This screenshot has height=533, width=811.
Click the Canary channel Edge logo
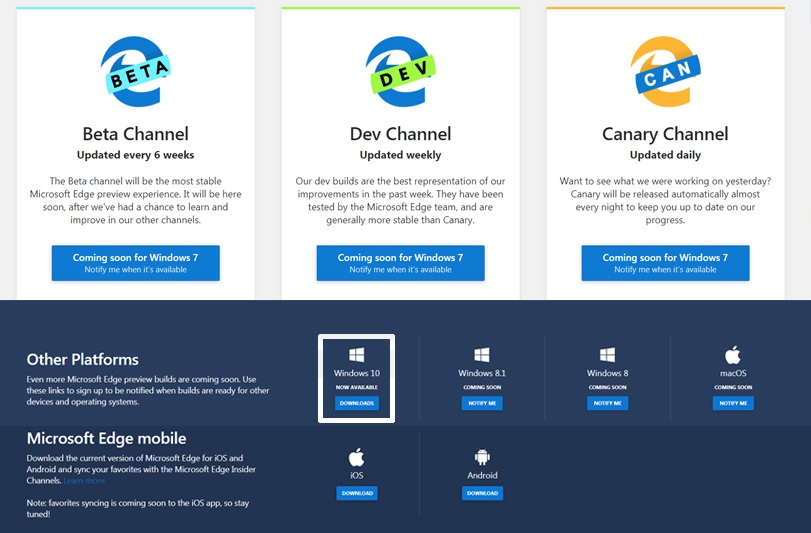tap(665, 71)
